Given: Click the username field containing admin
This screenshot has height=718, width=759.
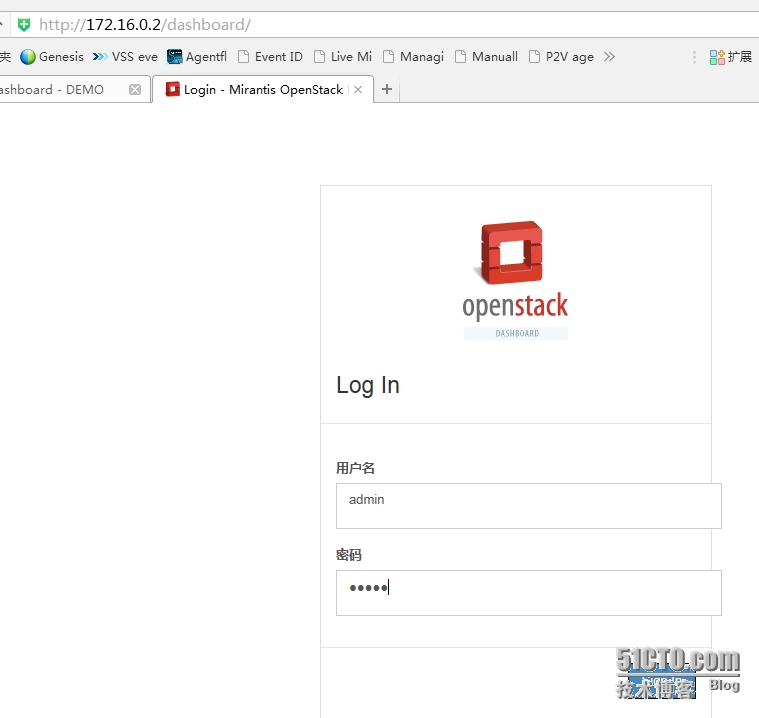Looking at the screenshot, I should coord(529,505).
